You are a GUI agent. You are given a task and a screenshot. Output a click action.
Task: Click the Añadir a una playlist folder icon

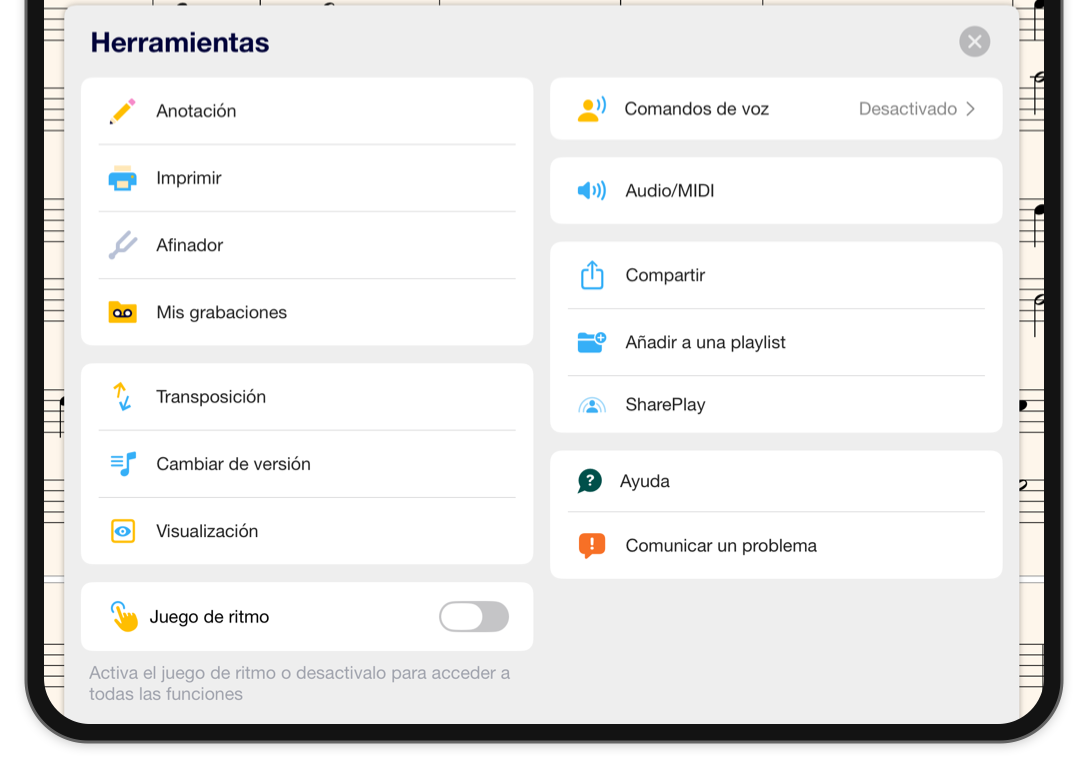click(x=592, y=342)
